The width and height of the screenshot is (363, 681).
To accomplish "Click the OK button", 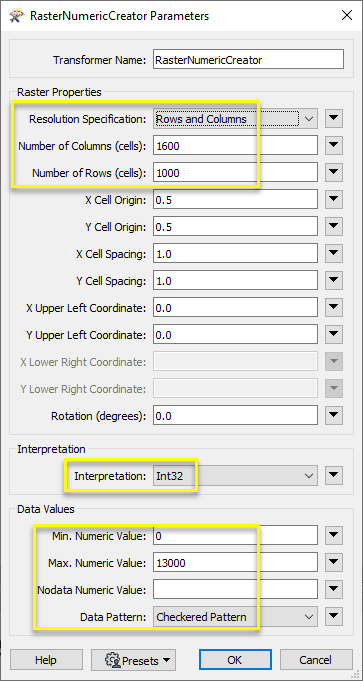I will pyautogui.click(x=235, y=660).
